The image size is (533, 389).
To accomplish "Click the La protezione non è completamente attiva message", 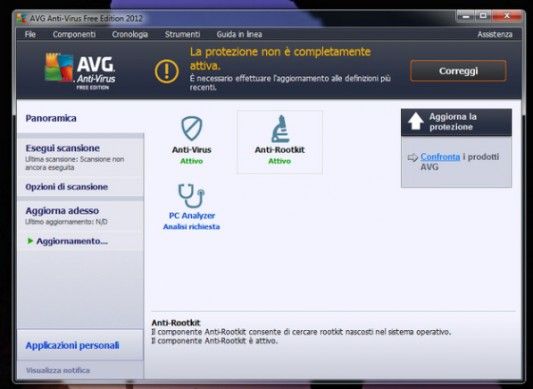I will point(280,58).
